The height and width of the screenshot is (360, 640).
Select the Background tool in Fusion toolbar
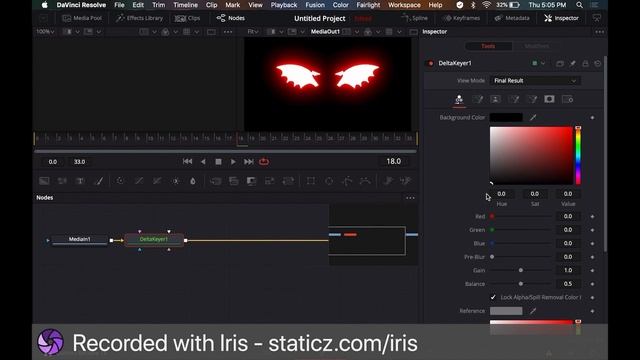coord(44,181)
